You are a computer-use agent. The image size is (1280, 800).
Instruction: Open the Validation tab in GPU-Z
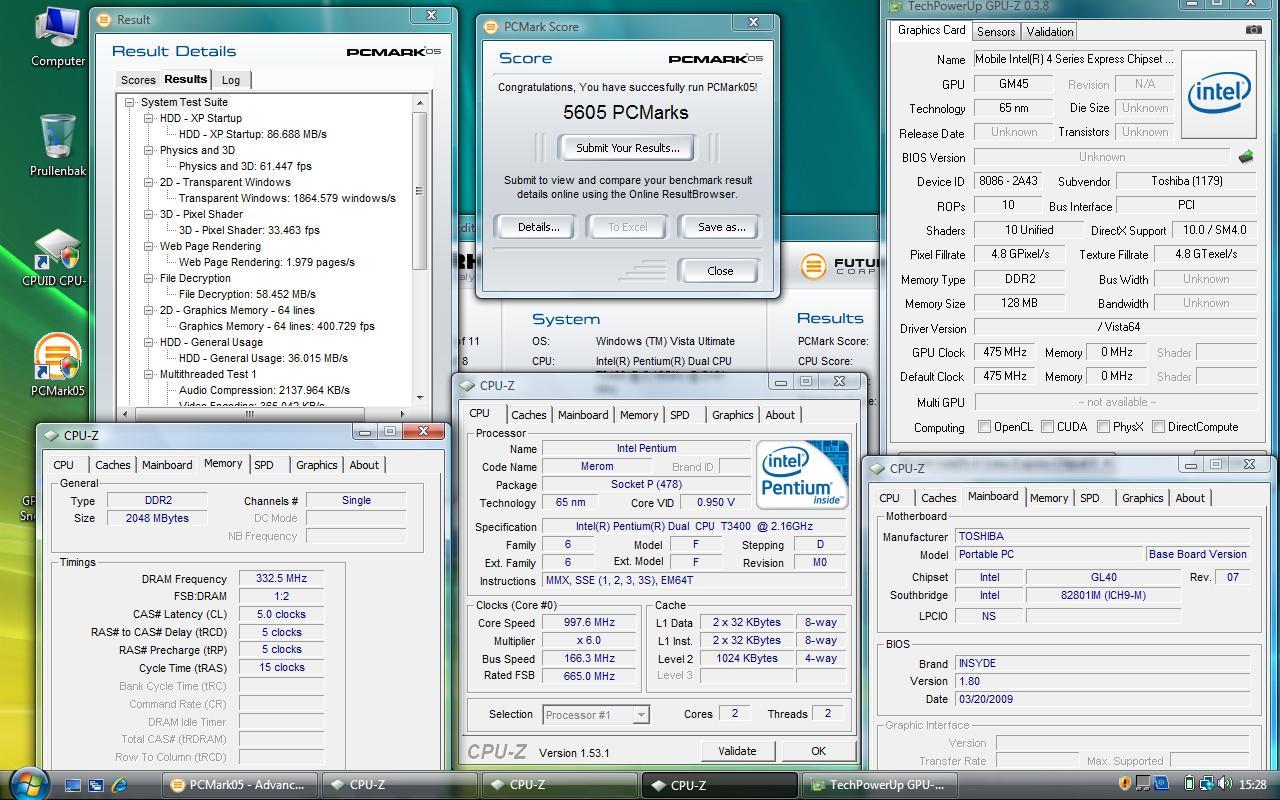(1050, 32)
